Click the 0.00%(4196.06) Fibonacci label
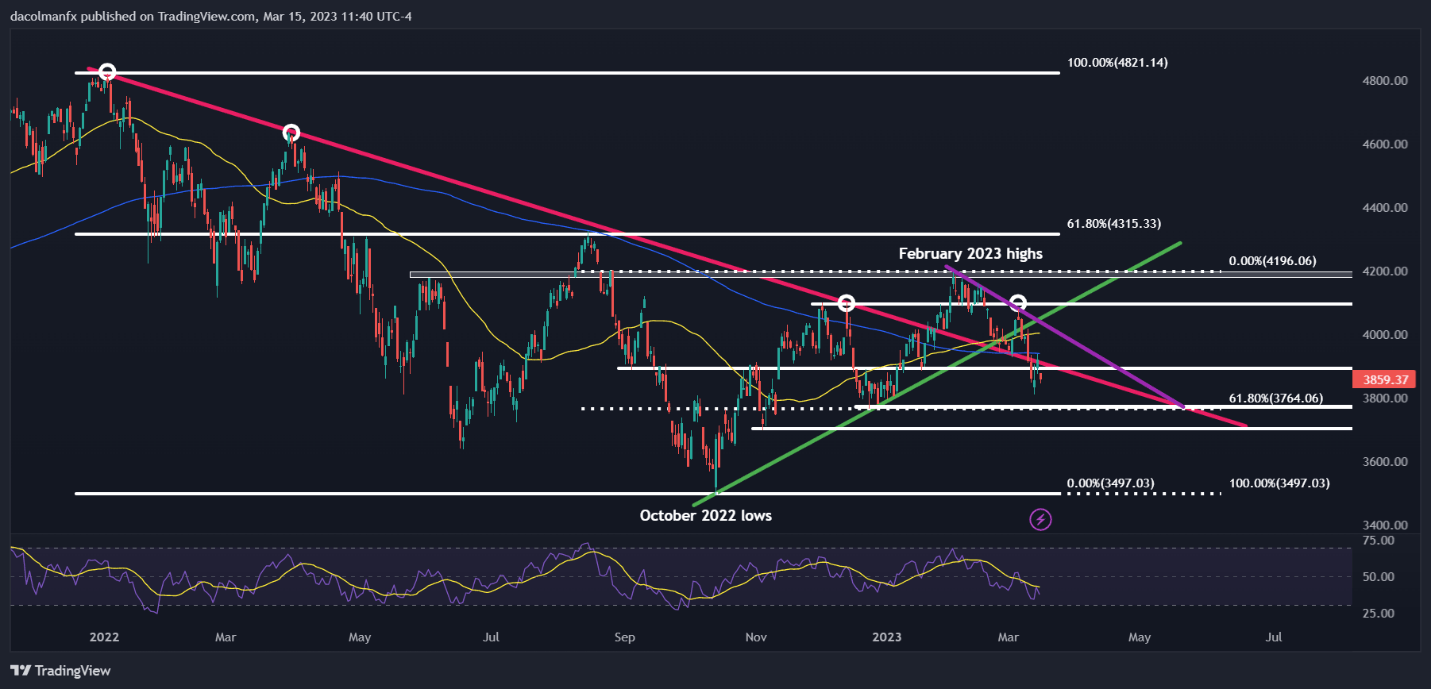1431x689 pixels. 1275,262
